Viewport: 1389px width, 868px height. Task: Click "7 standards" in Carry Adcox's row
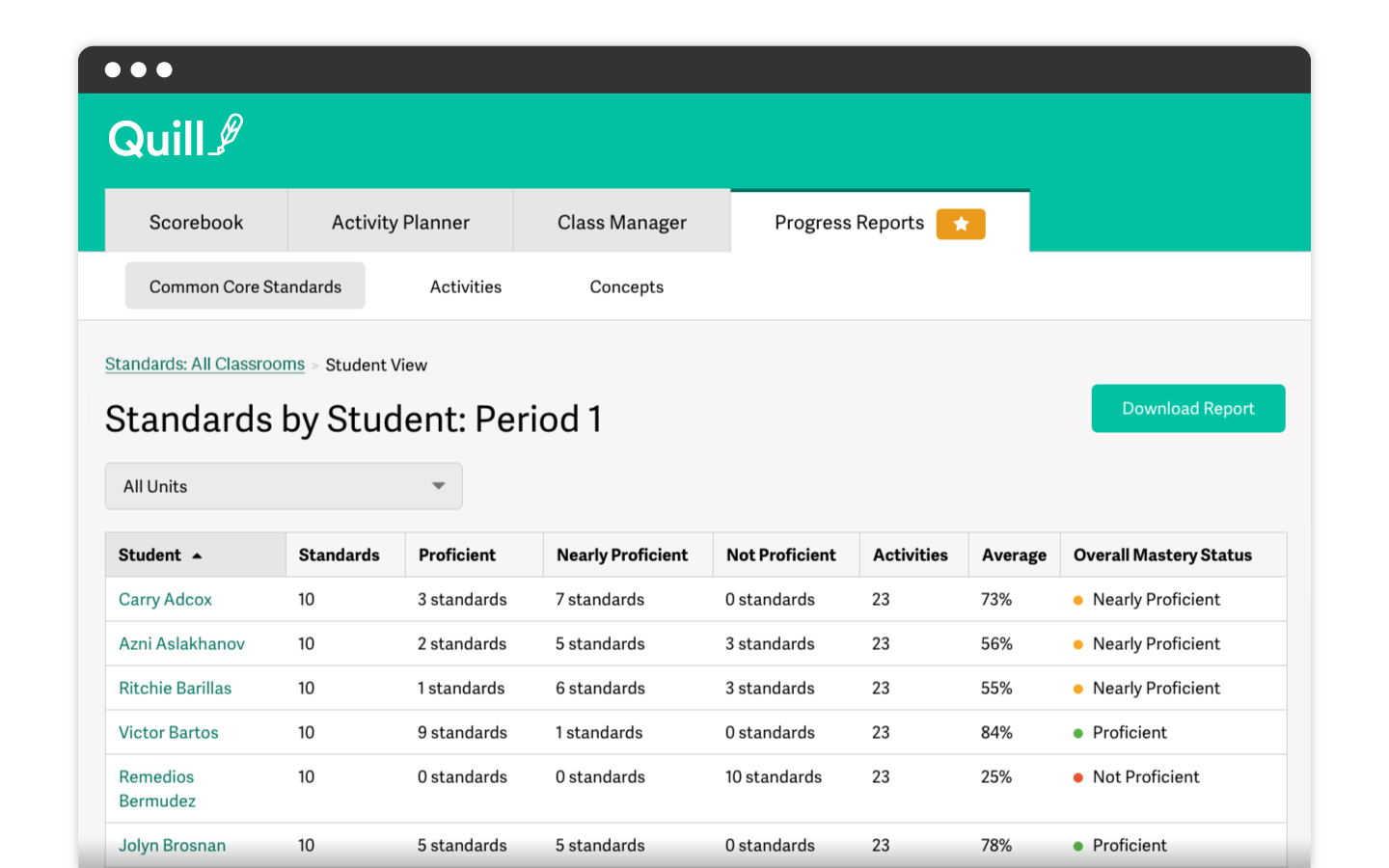(600, 599)
